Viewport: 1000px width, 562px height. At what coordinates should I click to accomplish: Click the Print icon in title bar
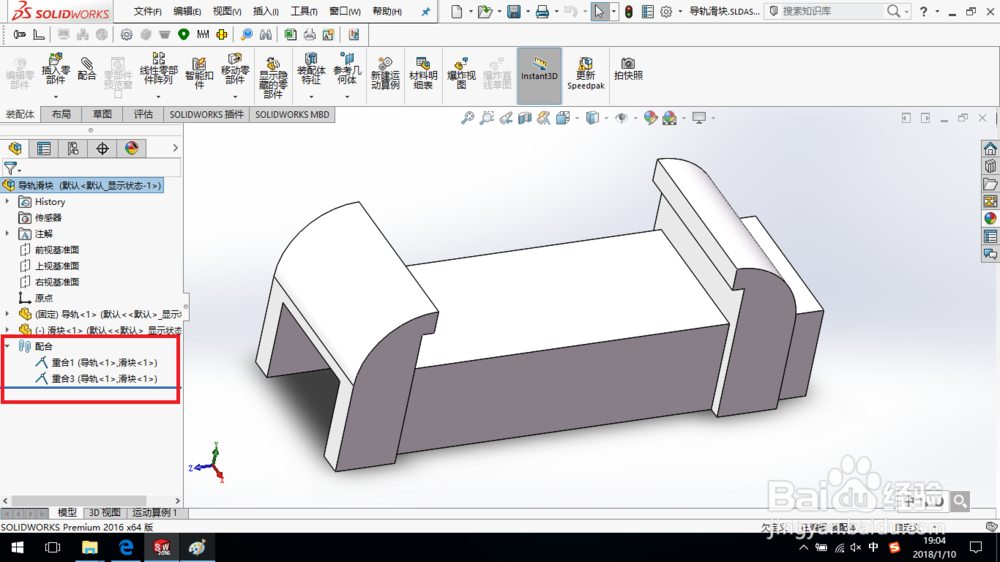tap(542, 11)
